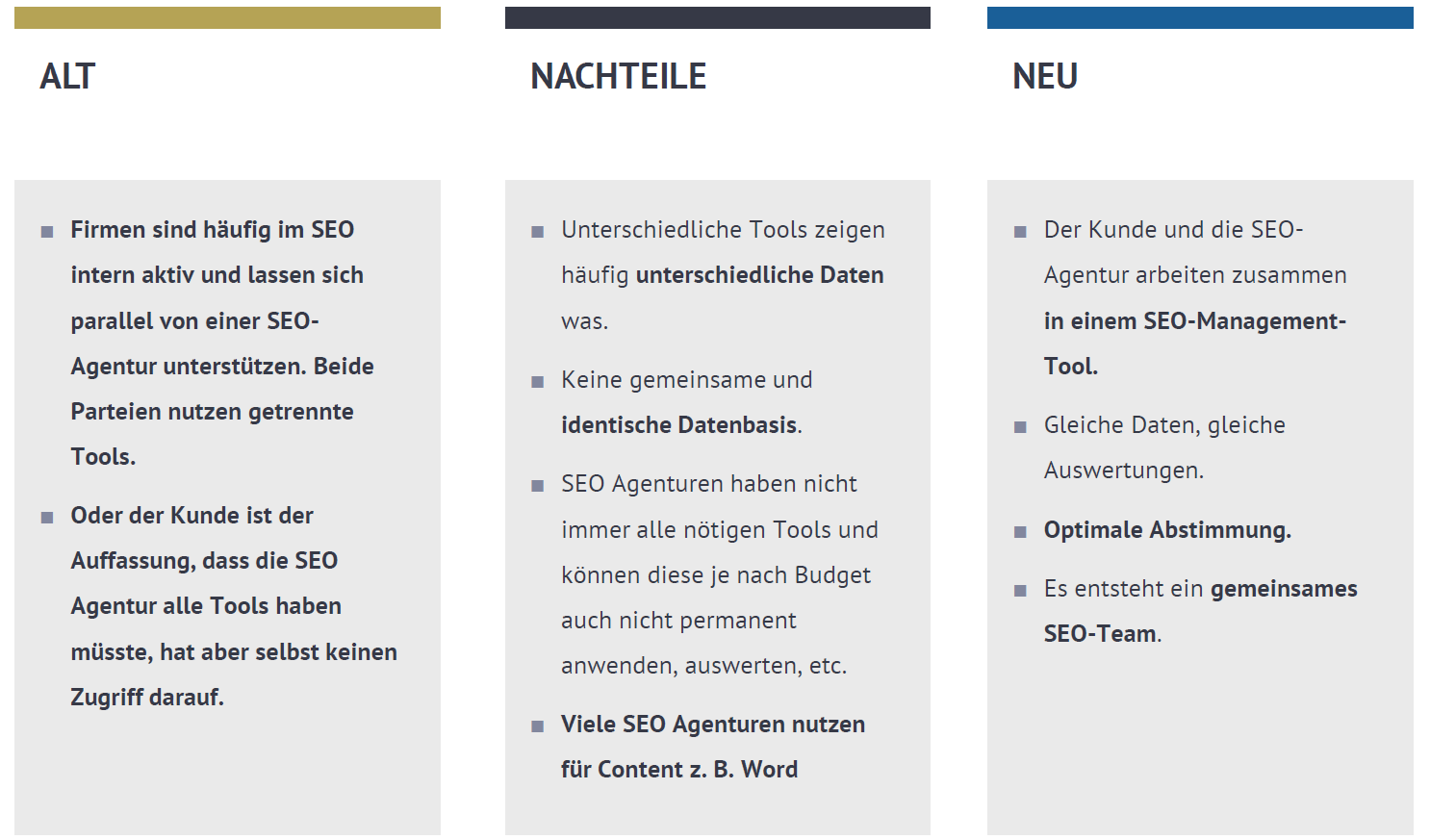
Task: Click the bullet before 'Keine gemeinsame und'
Action: pos(538,382)
